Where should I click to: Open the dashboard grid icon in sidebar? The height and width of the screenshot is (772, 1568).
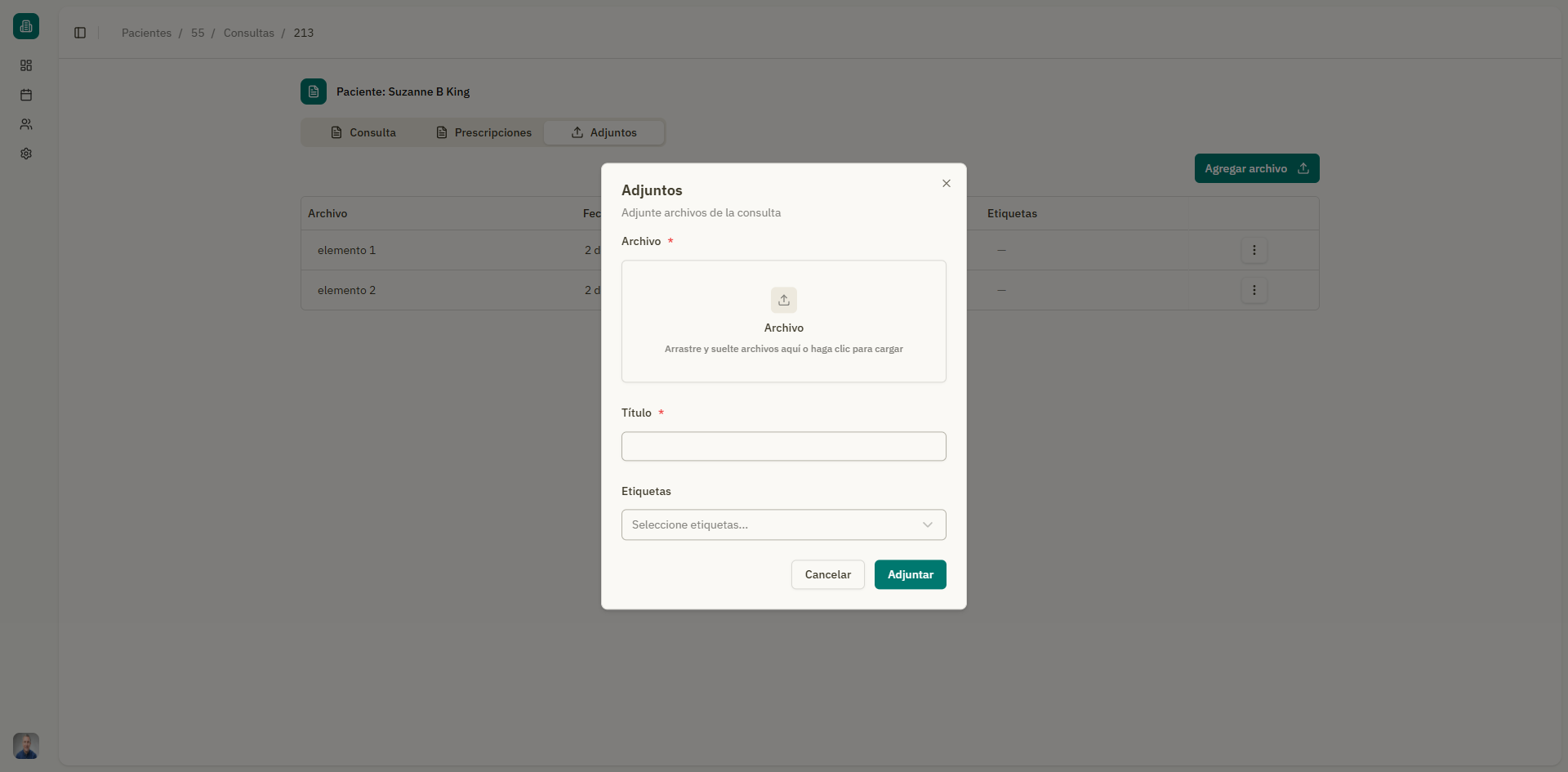(26, 65)
